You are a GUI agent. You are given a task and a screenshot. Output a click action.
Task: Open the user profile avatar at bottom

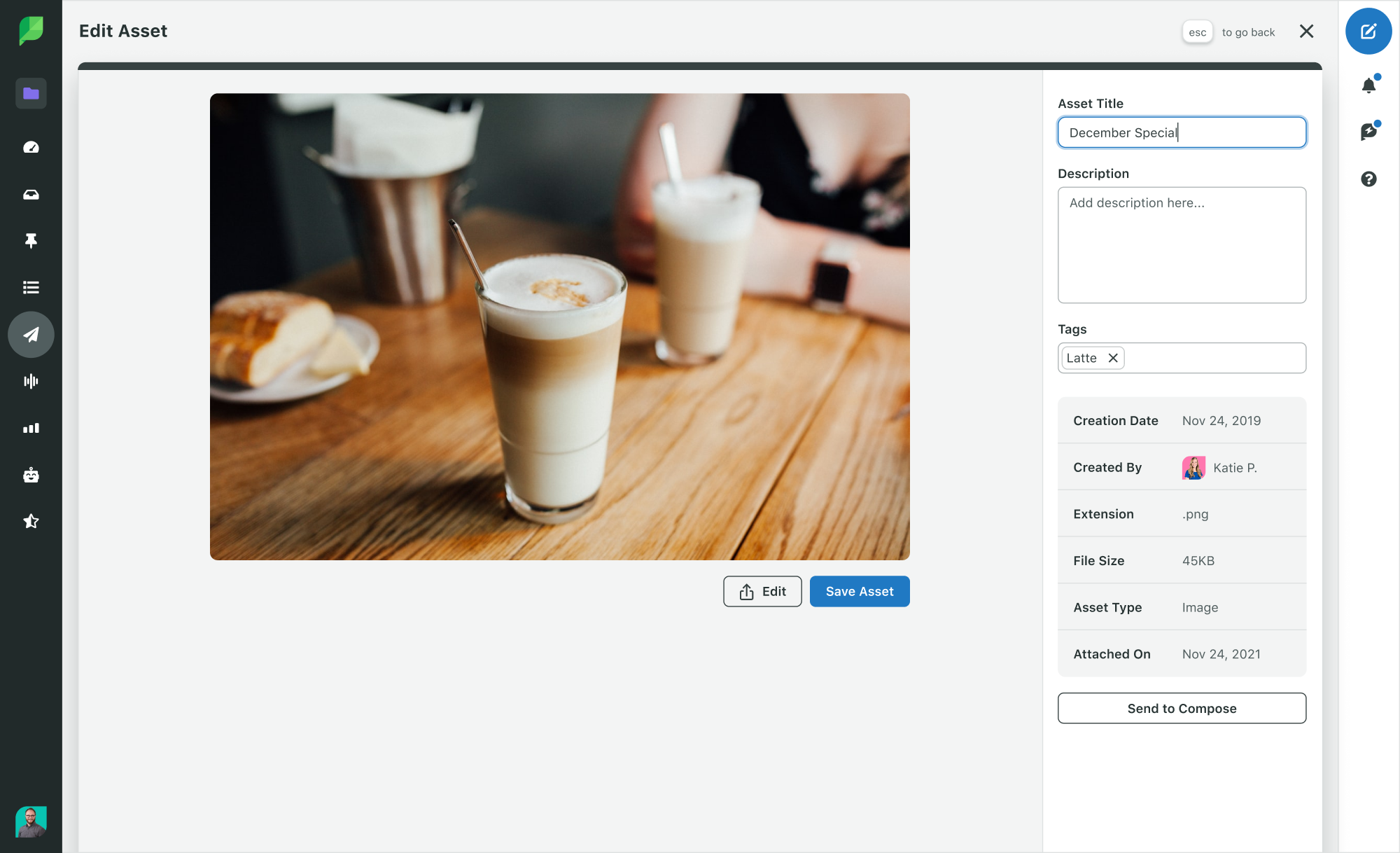[31, 821]
